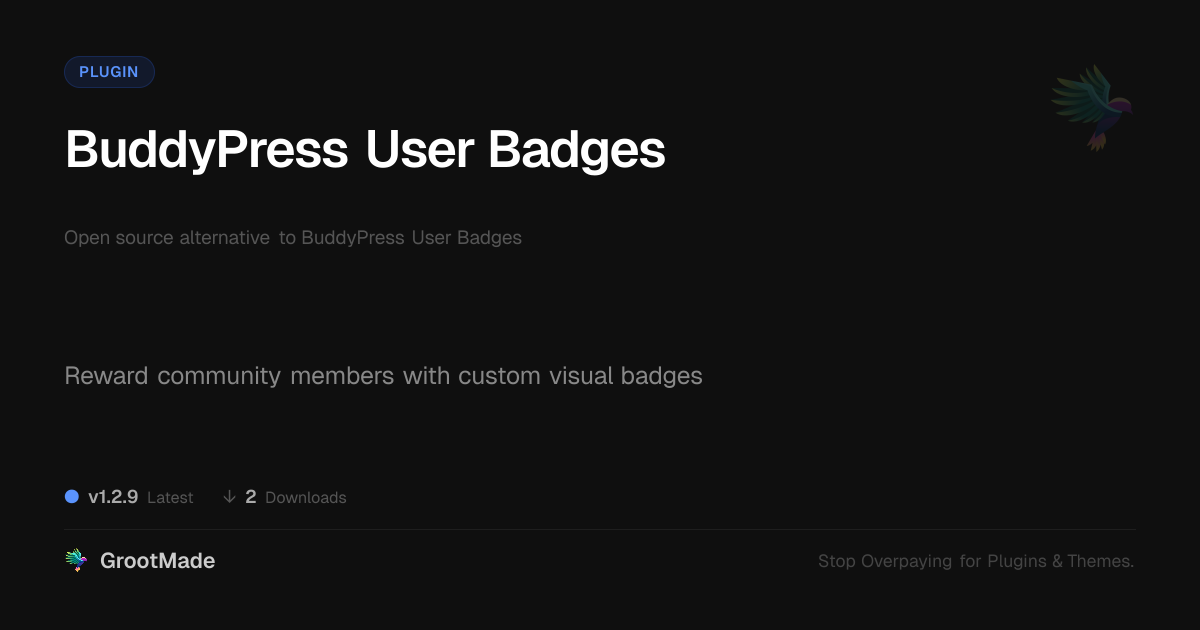Image resolution: width=1200 pixels, height=630 pixels.
Task: Click "BuddyPress" in the large heading
Action: pyautogui.click(x=207, y=150)
